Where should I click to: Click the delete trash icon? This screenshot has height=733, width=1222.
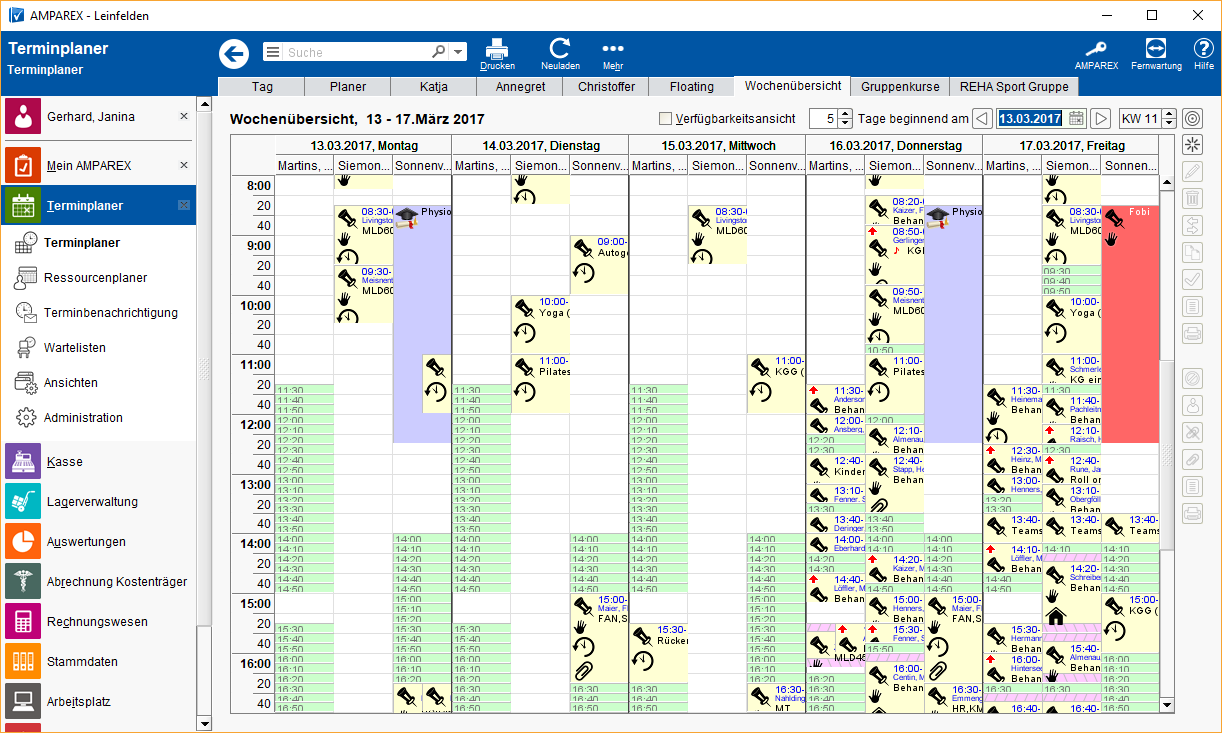[1192, 199]
